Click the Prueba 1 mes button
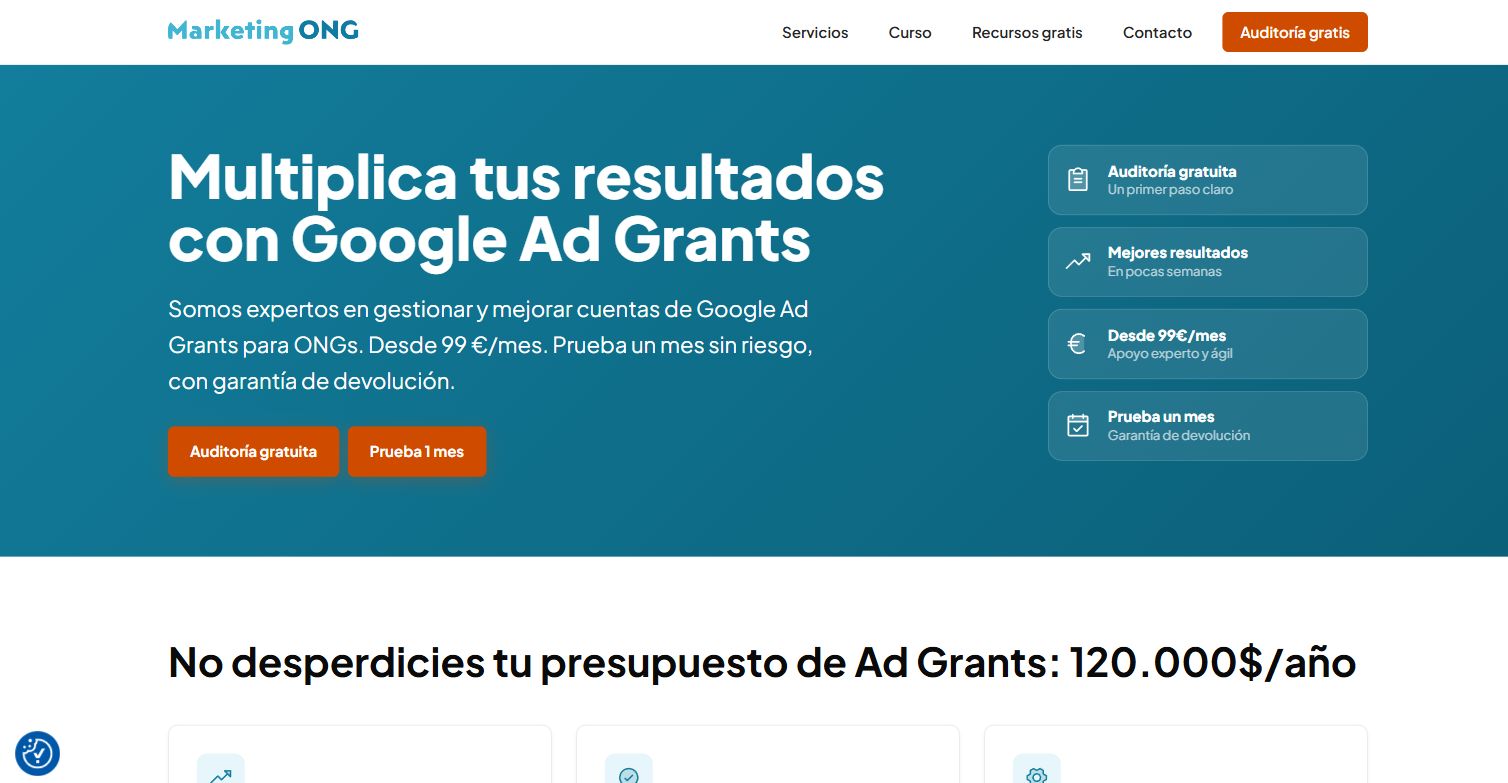This screenshot has width=1508, height=783. 417,452
